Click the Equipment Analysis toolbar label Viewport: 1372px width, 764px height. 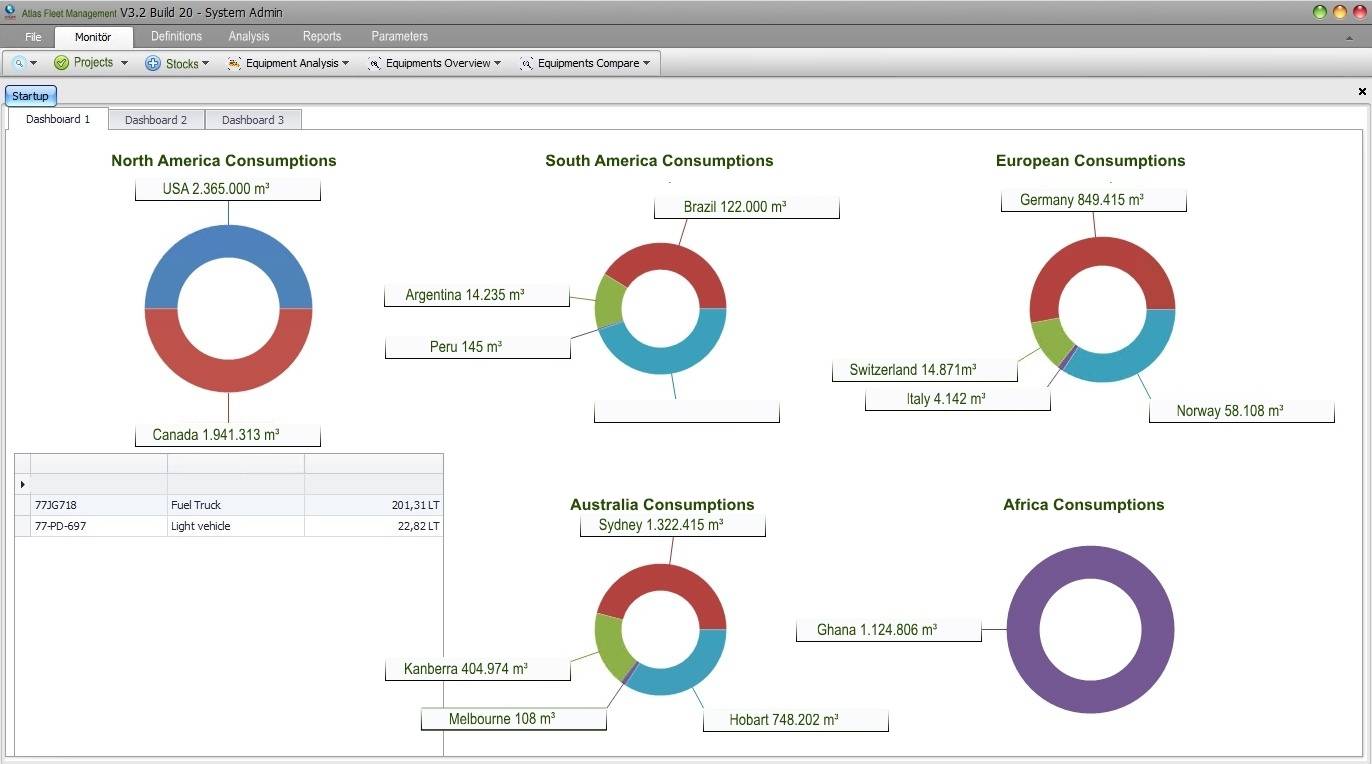[x=292, y=63]
